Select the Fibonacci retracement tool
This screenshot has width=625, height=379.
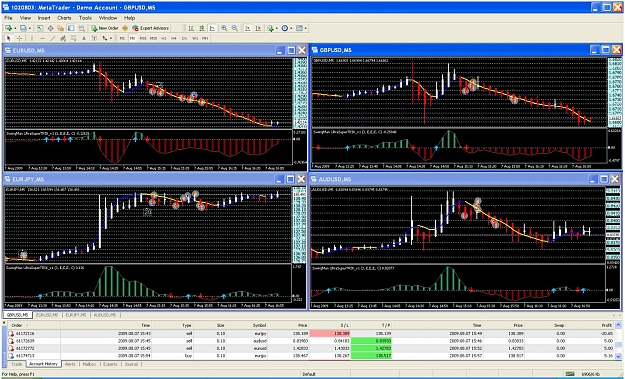click(x=73, y=38)
